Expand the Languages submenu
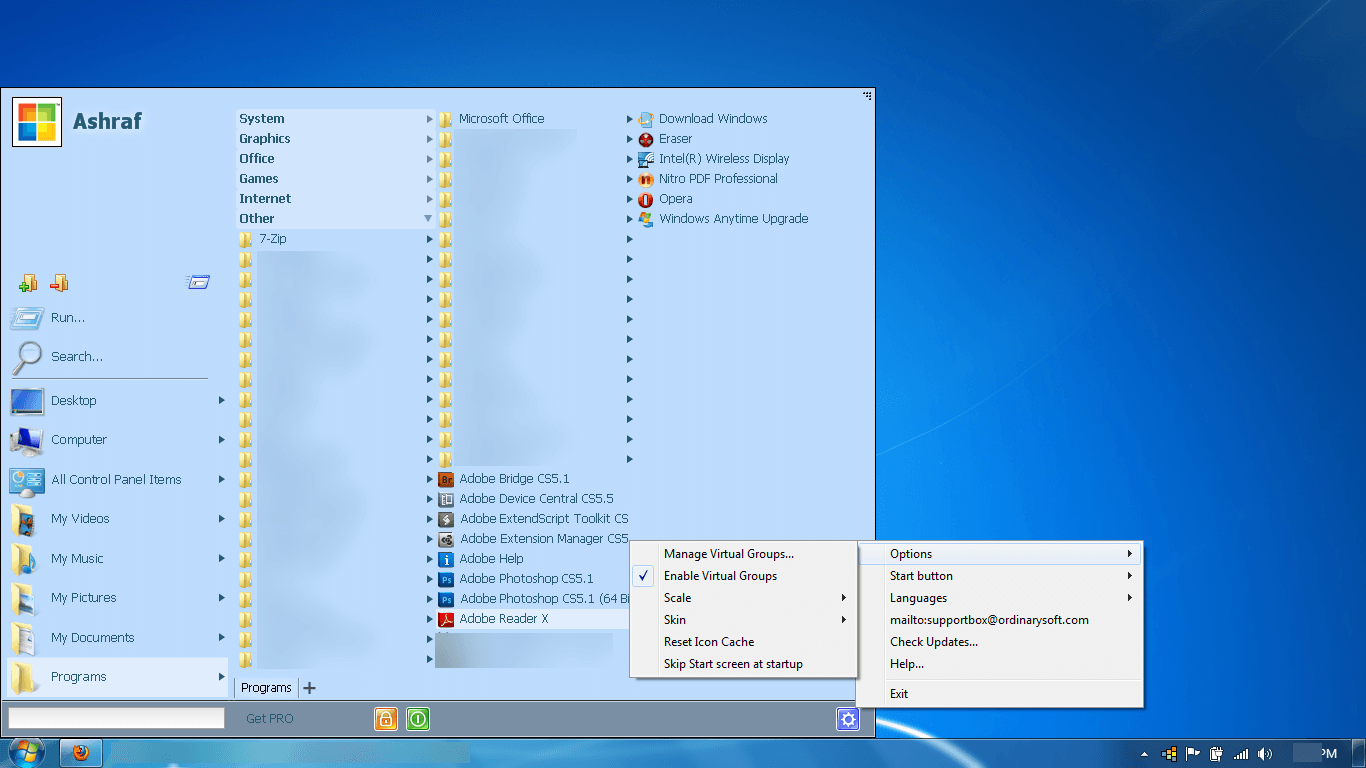This screenshot has width=1366, height=768. (x=1000, y=598)
